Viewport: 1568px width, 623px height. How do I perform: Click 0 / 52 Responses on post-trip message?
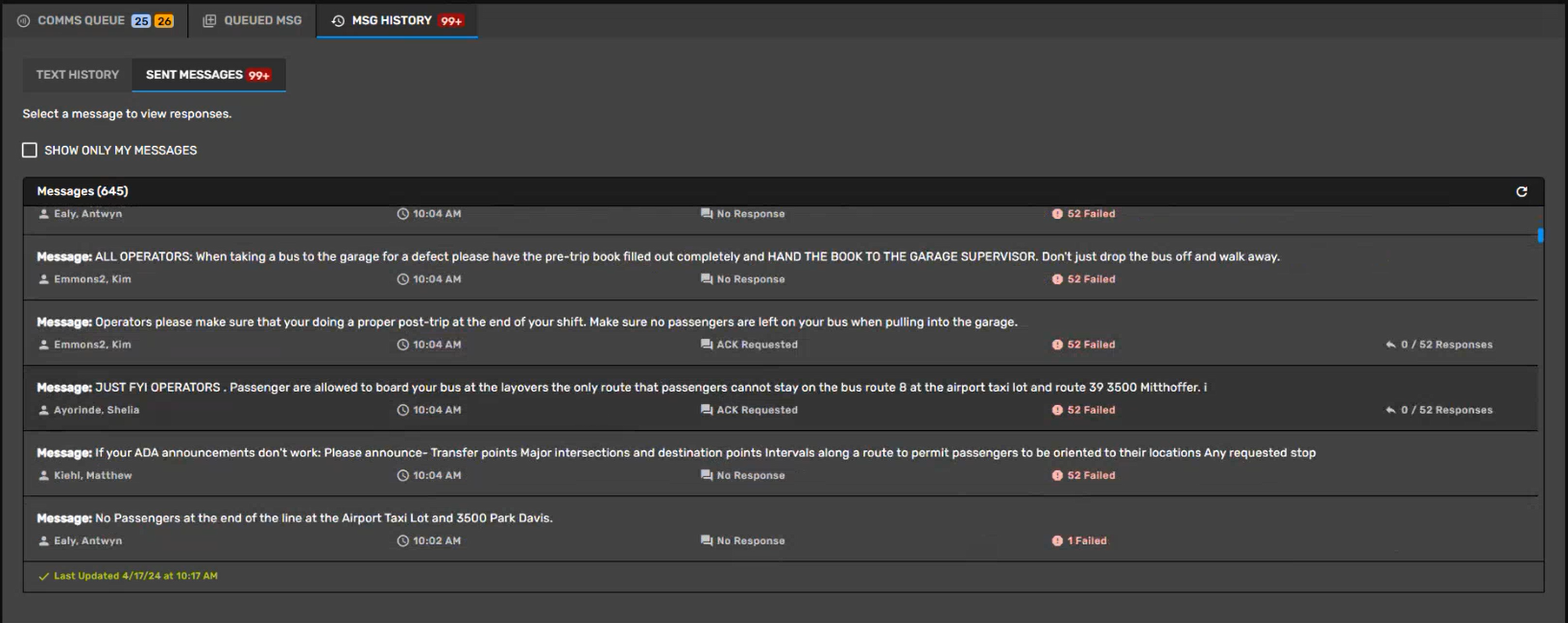(x=1445, y=345)
